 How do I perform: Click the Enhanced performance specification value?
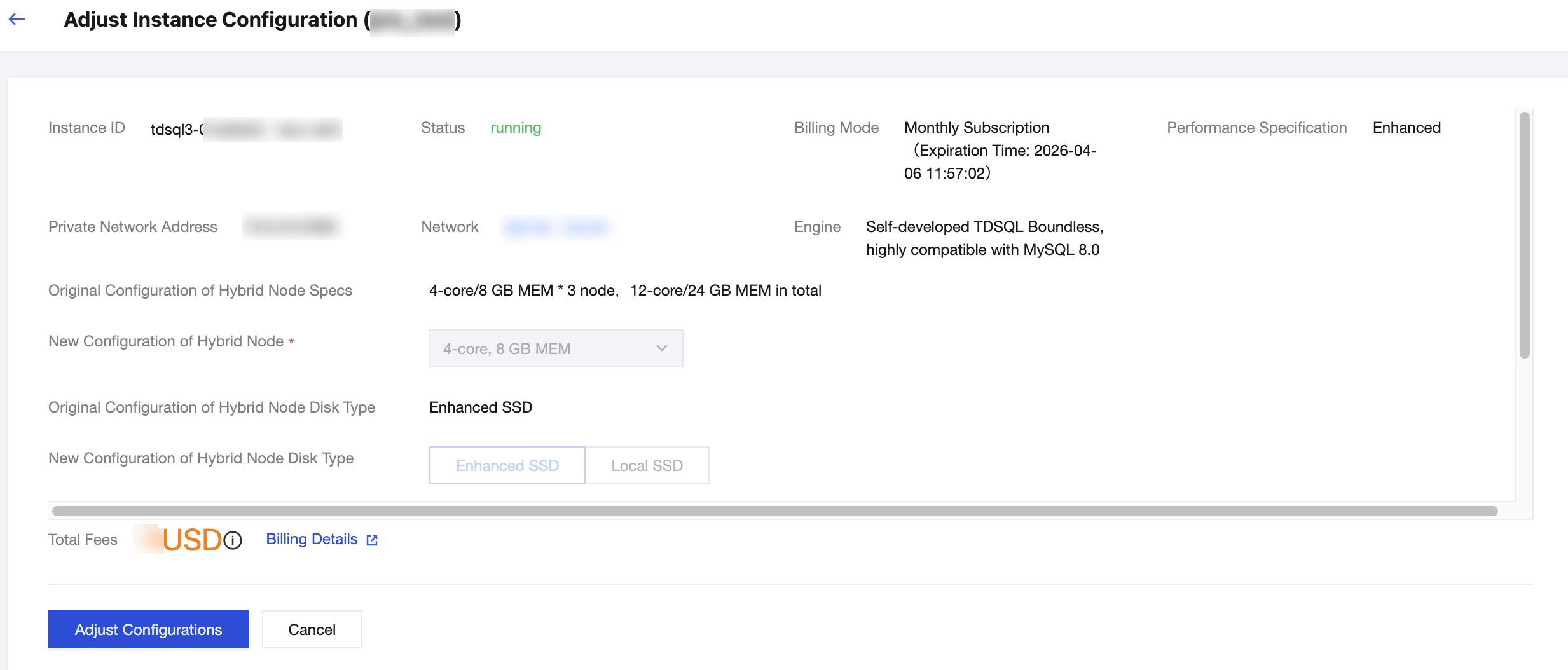1406,128
